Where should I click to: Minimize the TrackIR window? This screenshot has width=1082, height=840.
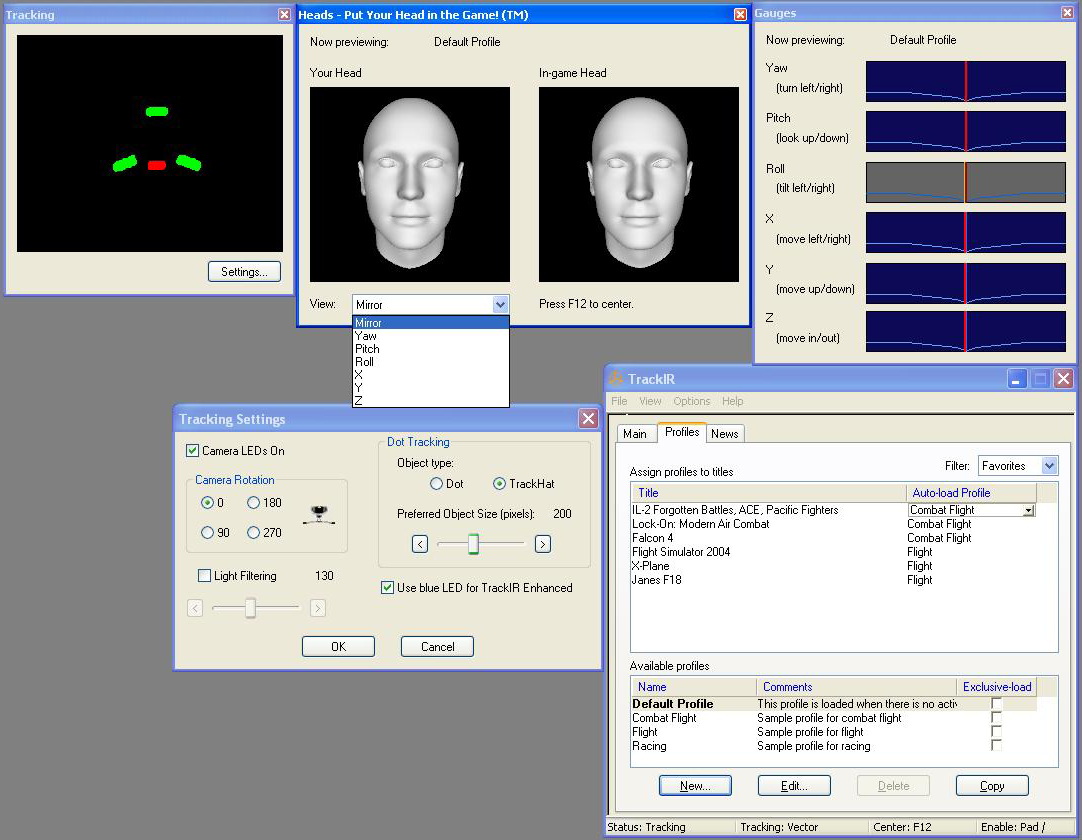point(1016,379)
